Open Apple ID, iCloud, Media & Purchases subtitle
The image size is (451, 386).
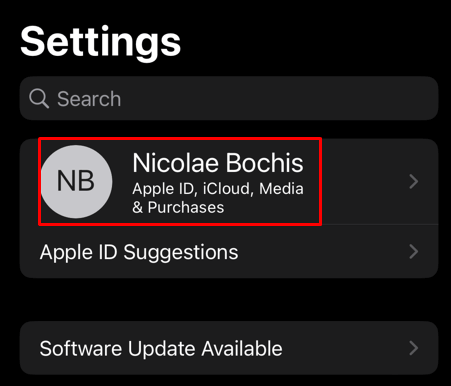point(218,198)
